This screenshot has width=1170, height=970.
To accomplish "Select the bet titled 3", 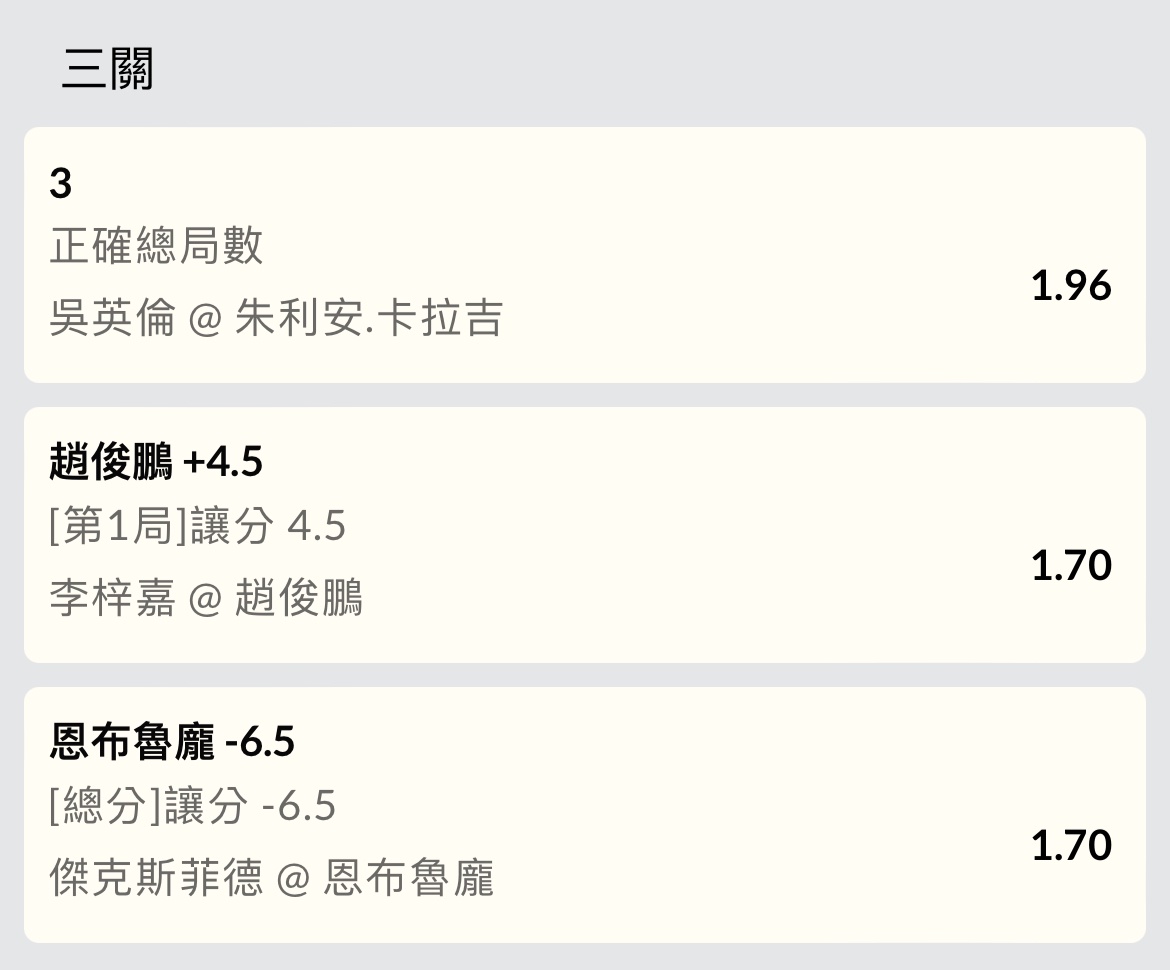I will pos(61,184).
